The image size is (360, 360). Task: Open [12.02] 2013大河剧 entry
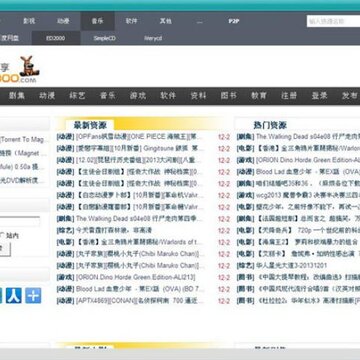pyautogui.click(x=139, y=160)
